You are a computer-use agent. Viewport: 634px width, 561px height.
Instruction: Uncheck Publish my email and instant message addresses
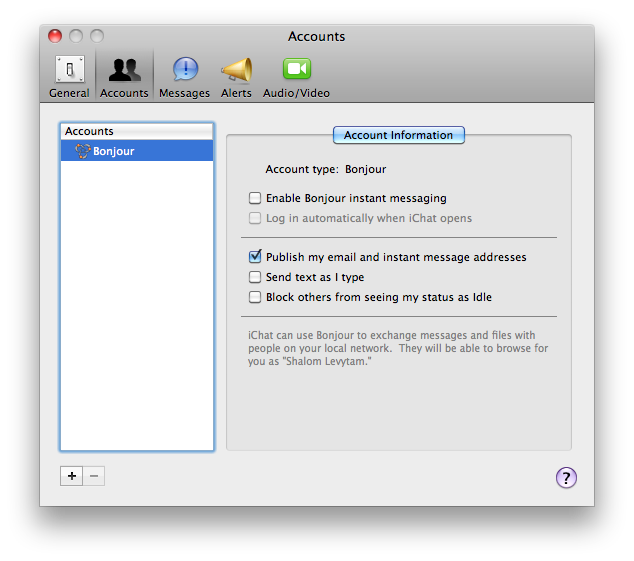[x=256, y=257]
